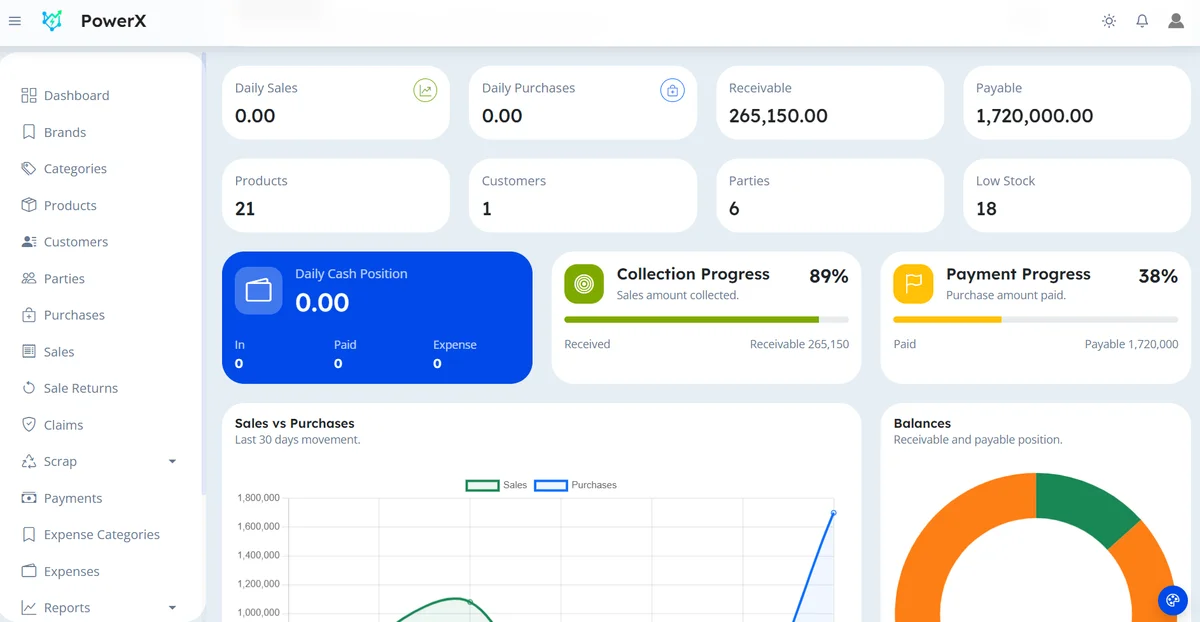The width and height of the screenshot is (1200, 622).
Task: Click the Sales list icon
Action: pyautogui.click(x=29, y=351)
